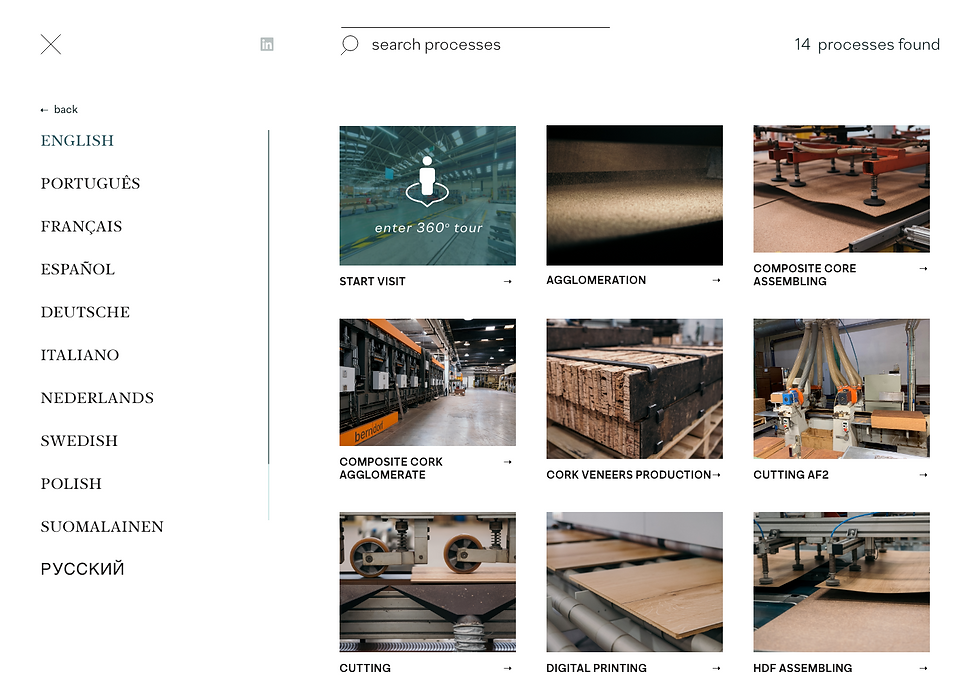Click the Cork Veneers Production title

pos(629,475)
